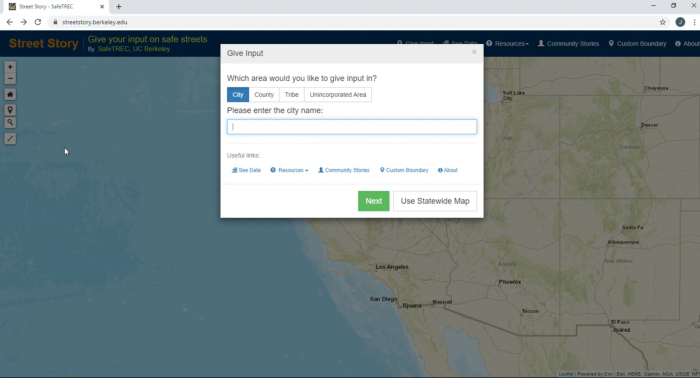Click the city name input field
Screen dimensions: 700x378
pyautogui.click(x=352, y=127)
